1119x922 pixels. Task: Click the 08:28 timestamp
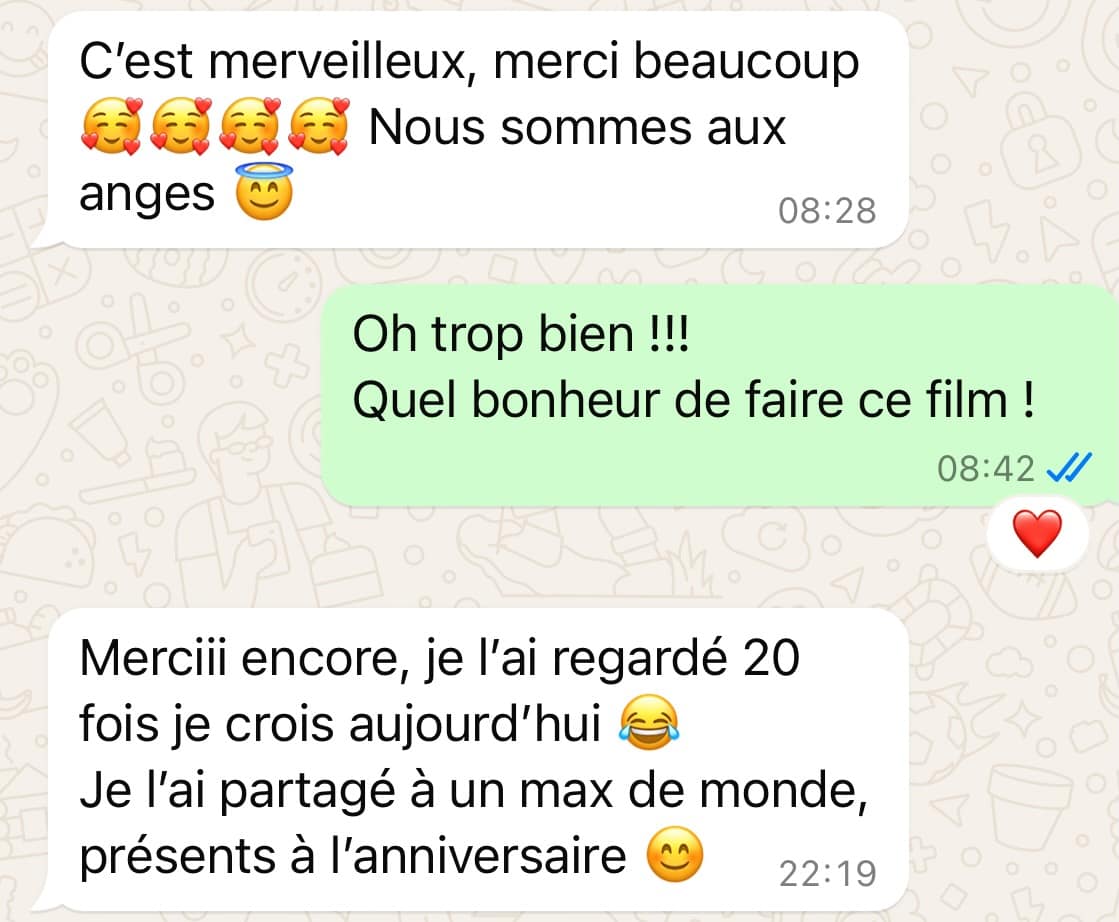pyautogui.click(x=827, y=211)
